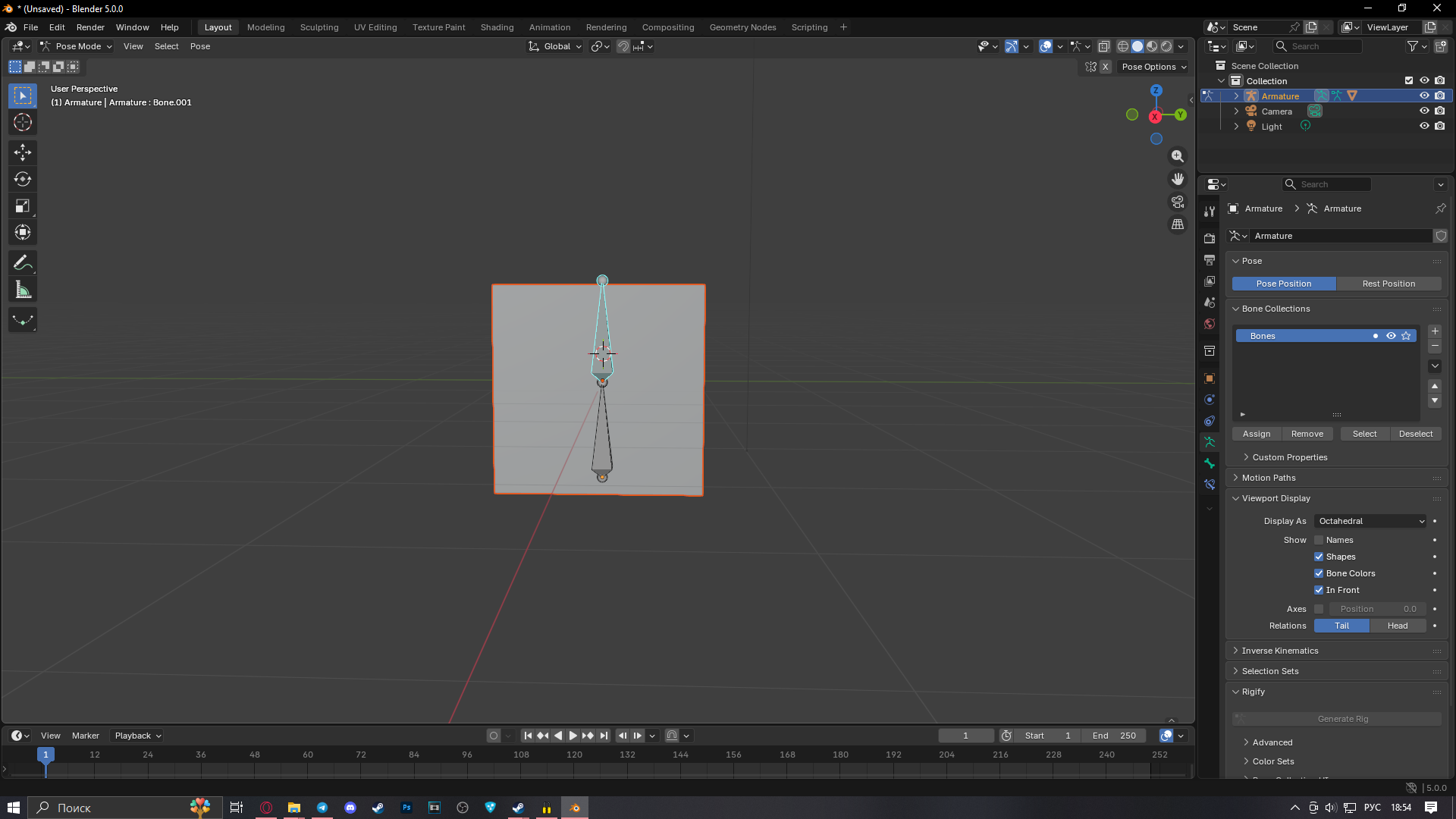Switch to the Sculpting workspace tab

click(x=318, y=27)
